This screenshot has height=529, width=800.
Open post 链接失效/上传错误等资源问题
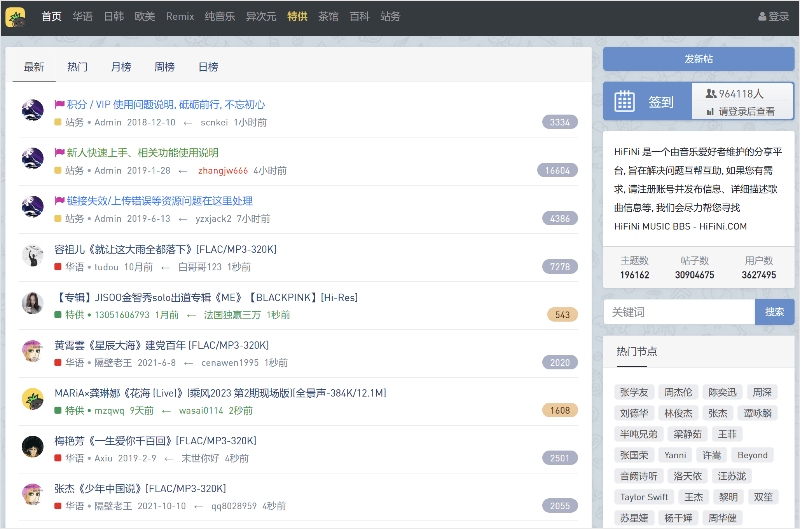point(160,201)
